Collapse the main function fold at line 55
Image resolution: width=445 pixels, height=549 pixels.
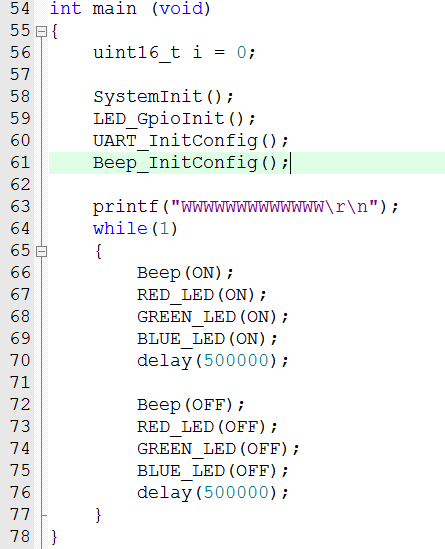41,32
